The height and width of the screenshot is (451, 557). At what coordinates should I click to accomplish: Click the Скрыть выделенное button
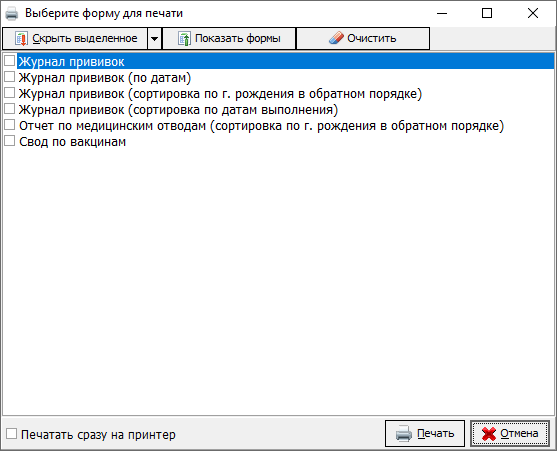(75, 38)
